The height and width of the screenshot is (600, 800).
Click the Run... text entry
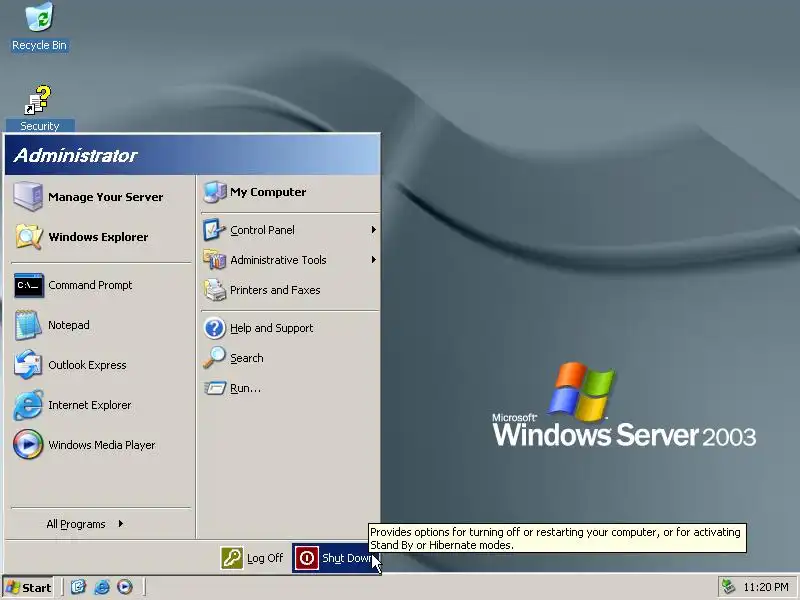point(245,388)
